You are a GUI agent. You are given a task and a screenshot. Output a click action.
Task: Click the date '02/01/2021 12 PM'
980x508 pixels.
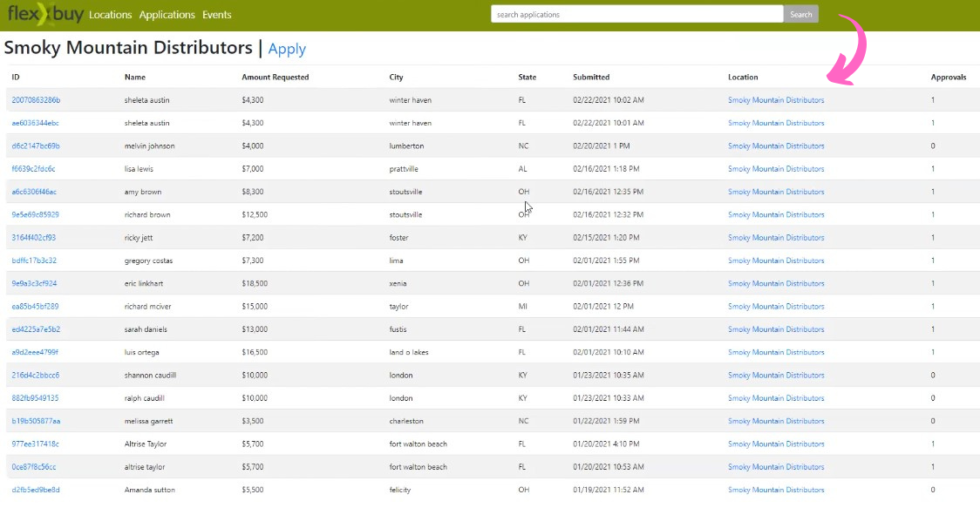point(603,306)
